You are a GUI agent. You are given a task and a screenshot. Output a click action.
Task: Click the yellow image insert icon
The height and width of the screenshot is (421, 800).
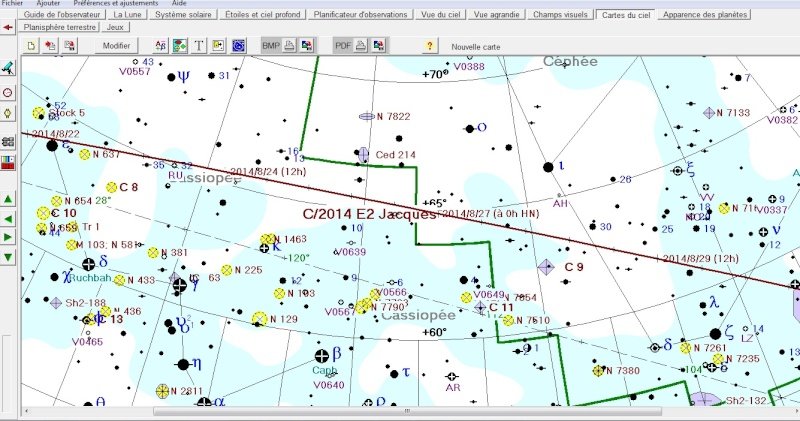218,46
